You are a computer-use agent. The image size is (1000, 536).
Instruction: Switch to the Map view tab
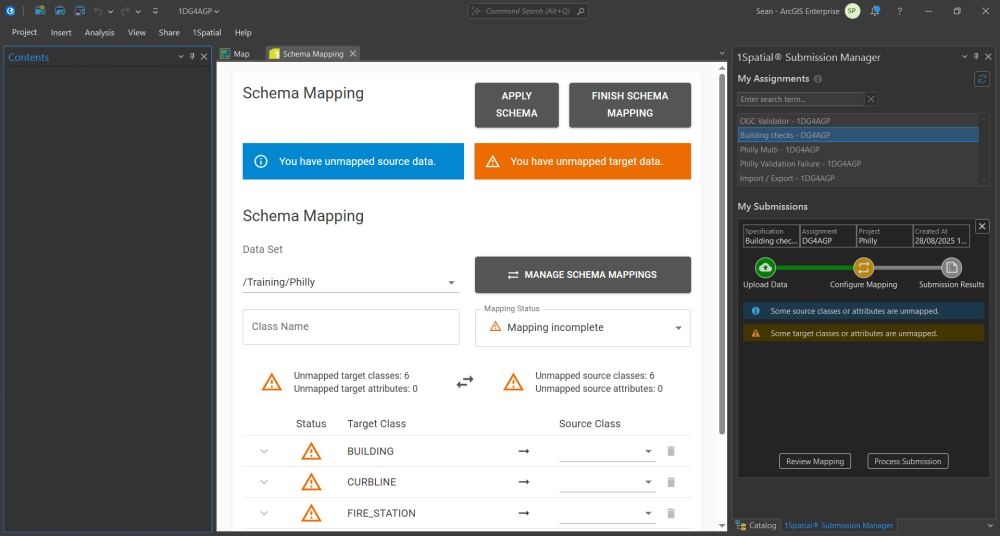(x=235, y=54)
